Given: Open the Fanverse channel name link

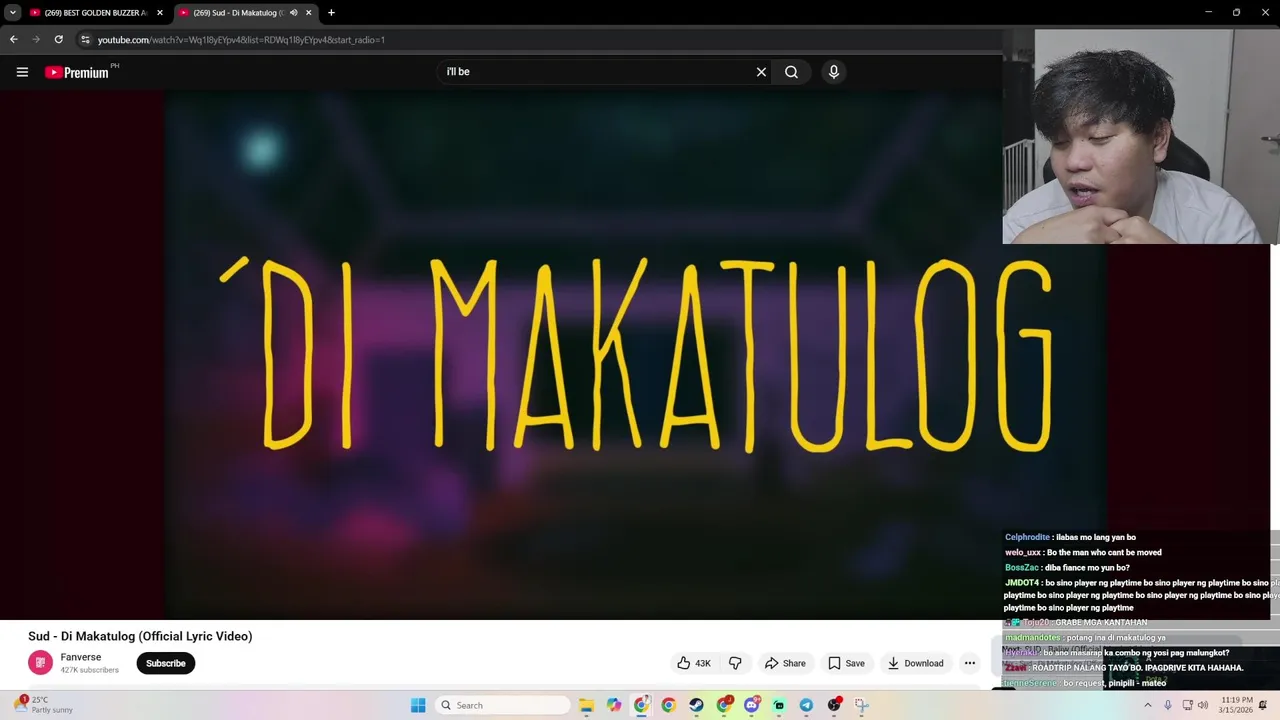Looking at the screenshot, I should coord(81,657).
